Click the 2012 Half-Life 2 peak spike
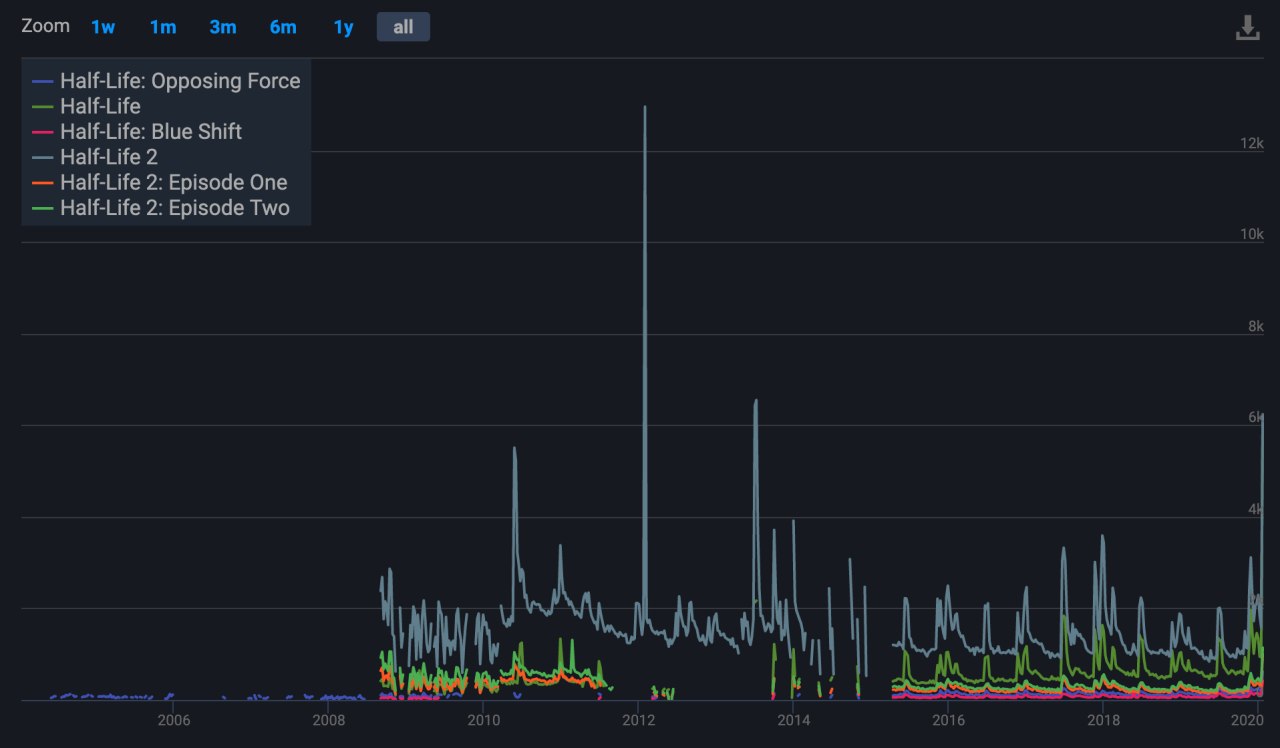 point(645,108)
